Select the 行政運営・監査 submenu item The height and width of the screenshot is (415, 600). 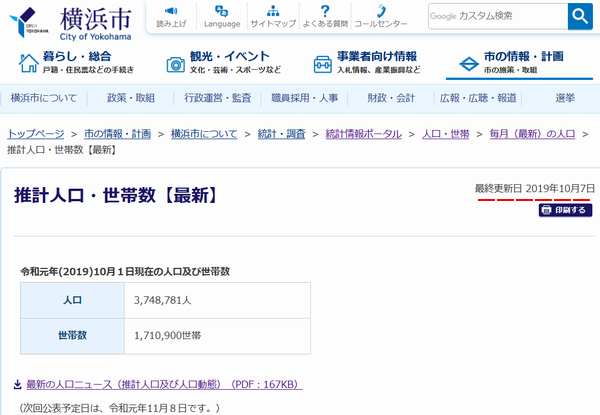tap(218, 98)
